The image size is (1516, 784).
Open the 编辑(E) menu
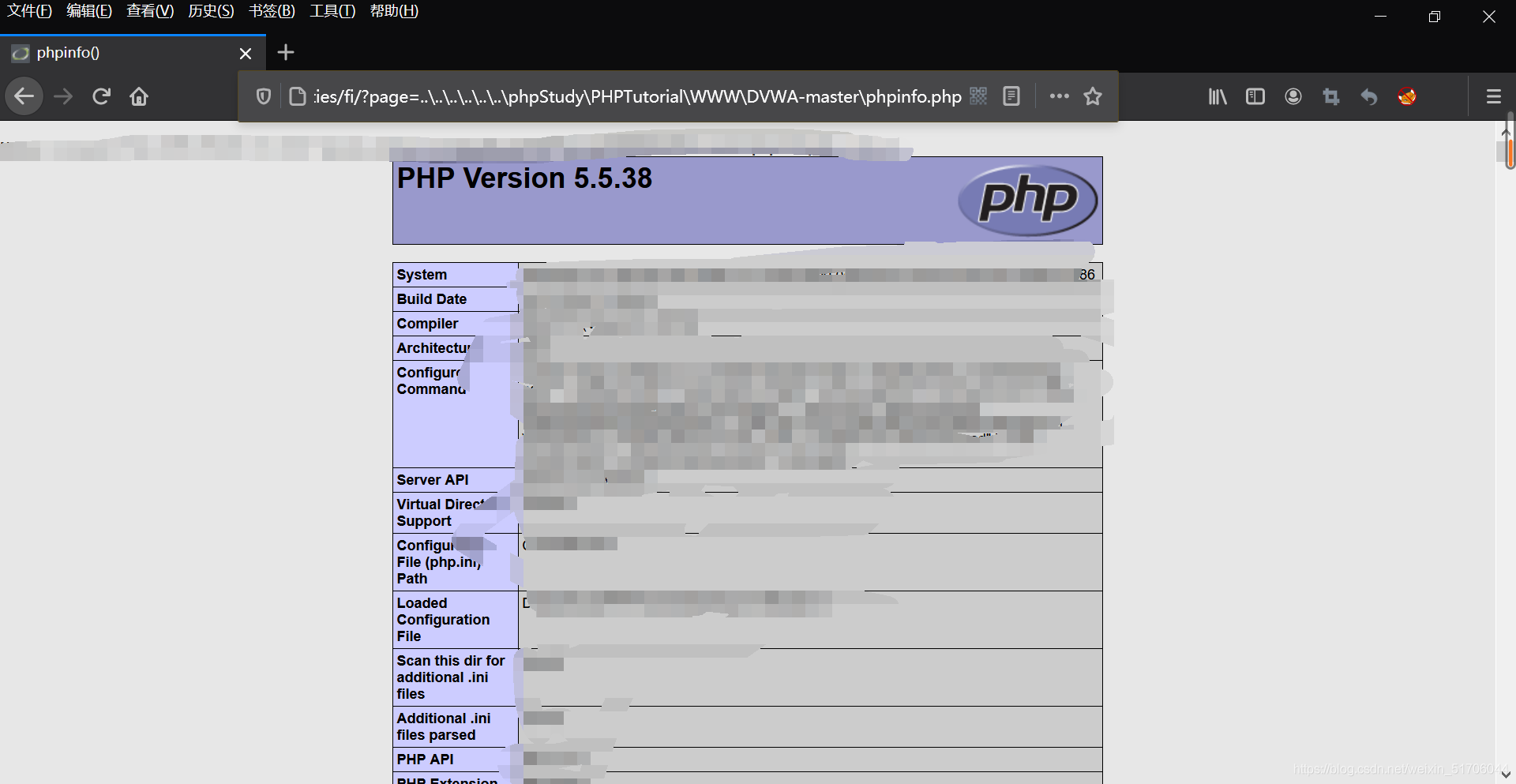click(x=89, y=11)
